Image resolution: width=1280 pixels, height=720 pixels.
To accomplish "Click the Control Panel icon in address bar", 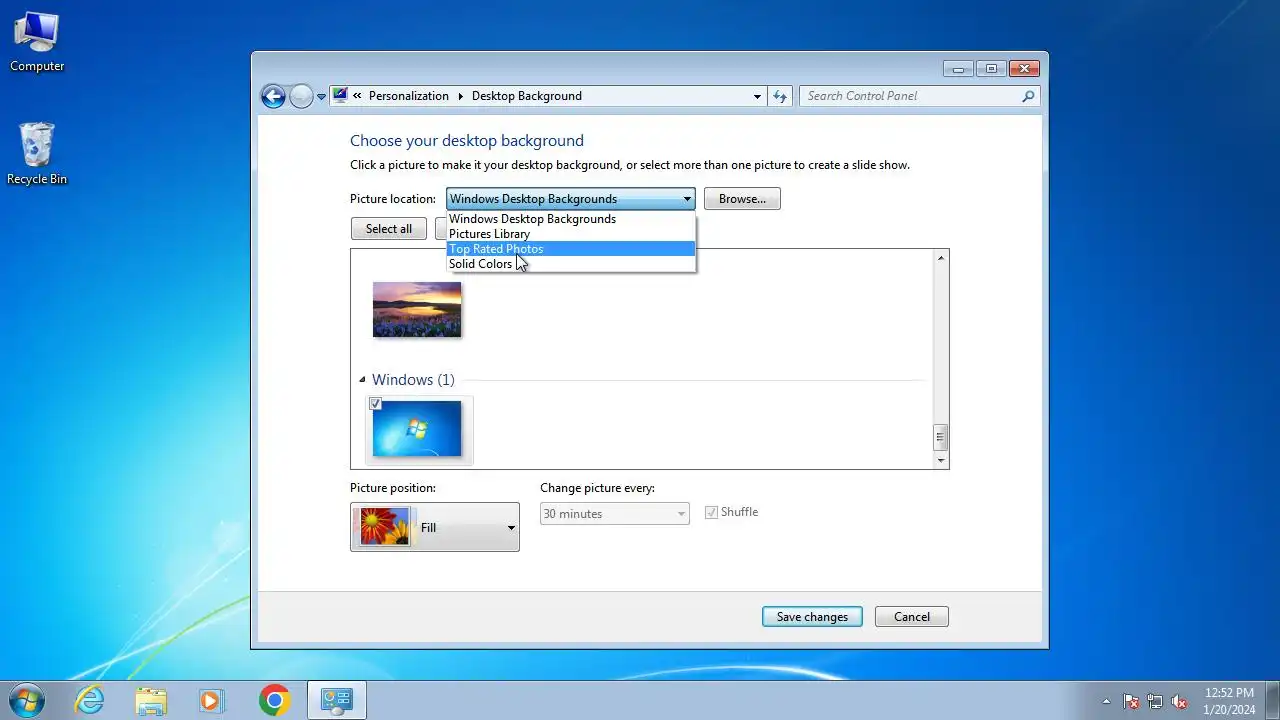I will 340,96.
